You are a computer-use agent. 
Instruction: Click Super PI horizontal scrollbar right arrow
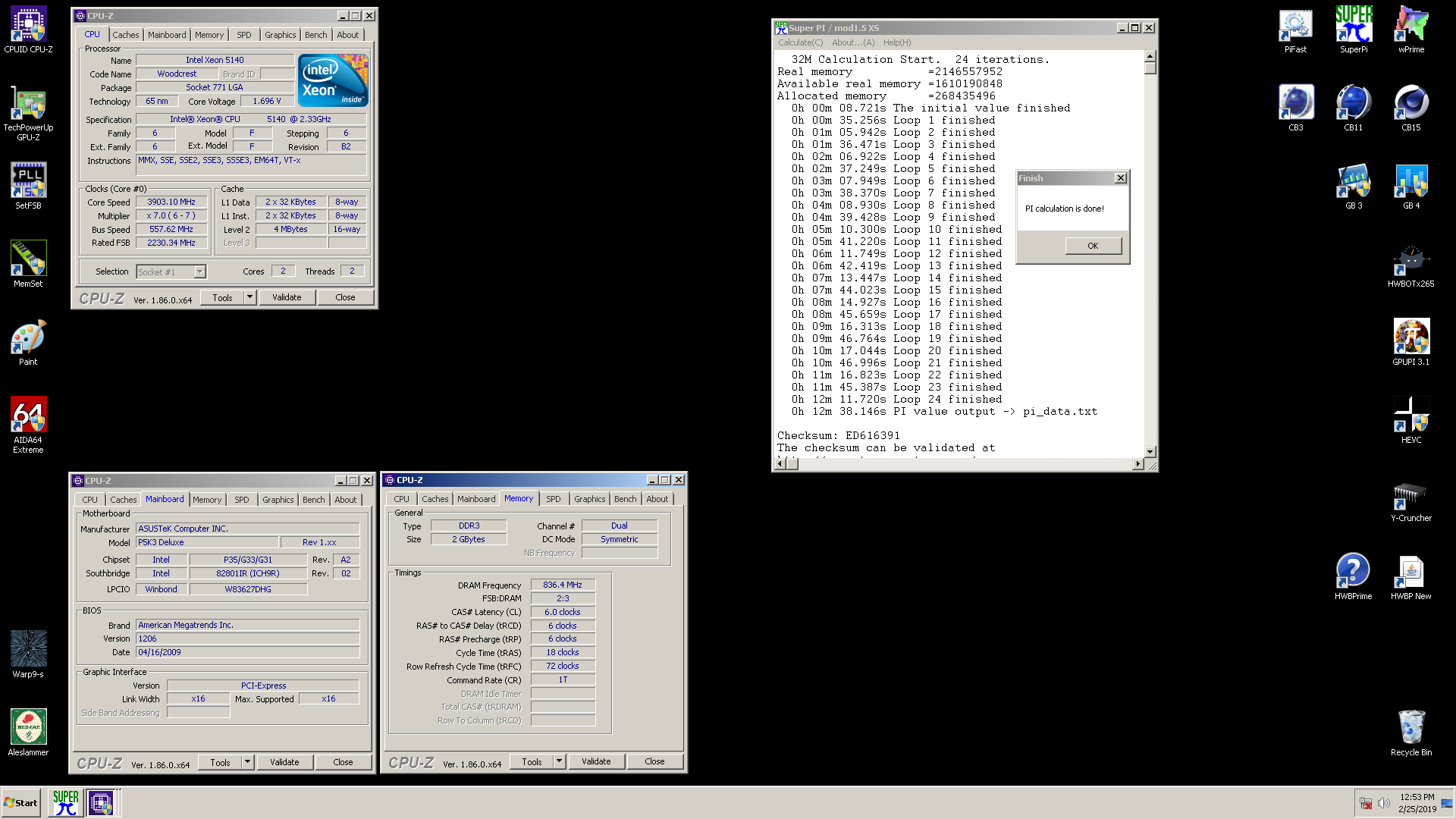1137,464
